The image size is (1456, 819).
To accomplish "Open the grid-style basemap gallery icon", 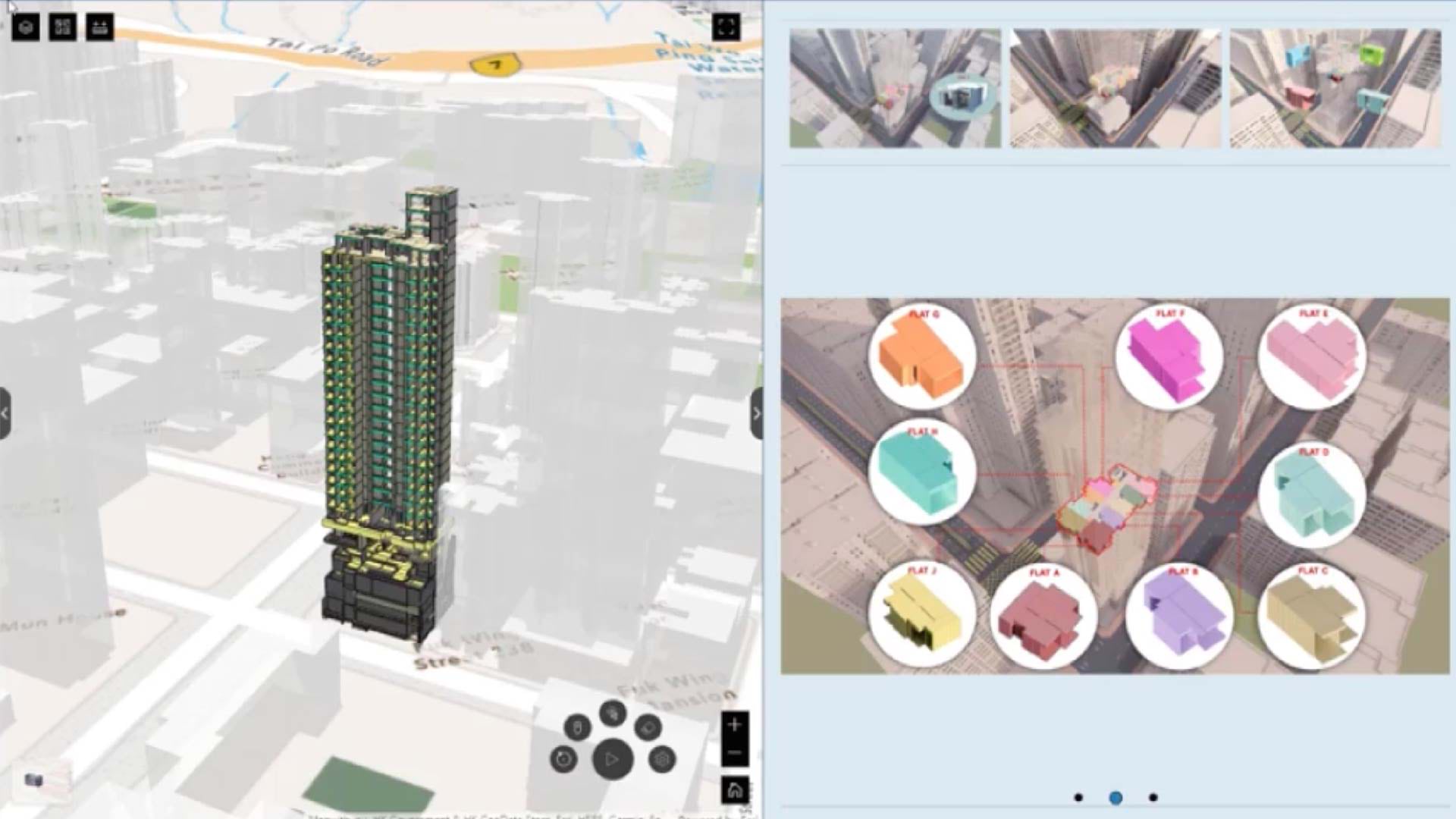I will pos(62,28).
